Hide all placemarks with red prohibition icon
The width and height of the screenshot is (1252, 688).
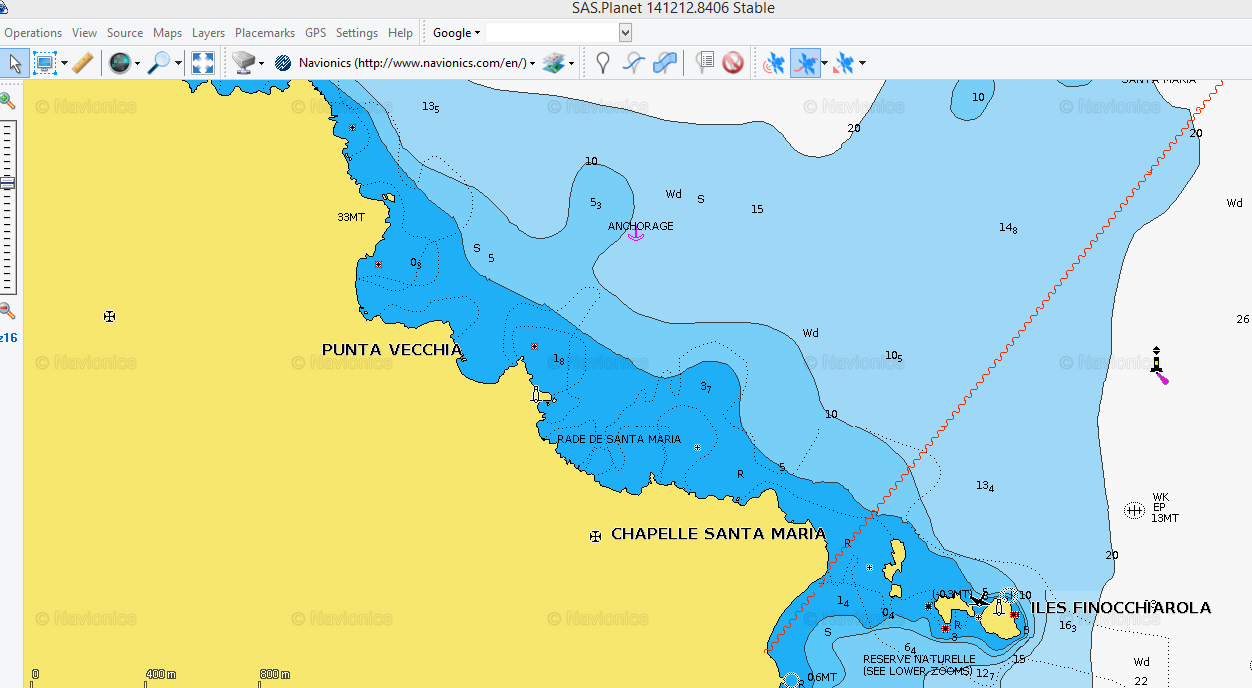(x=733, y=63)
